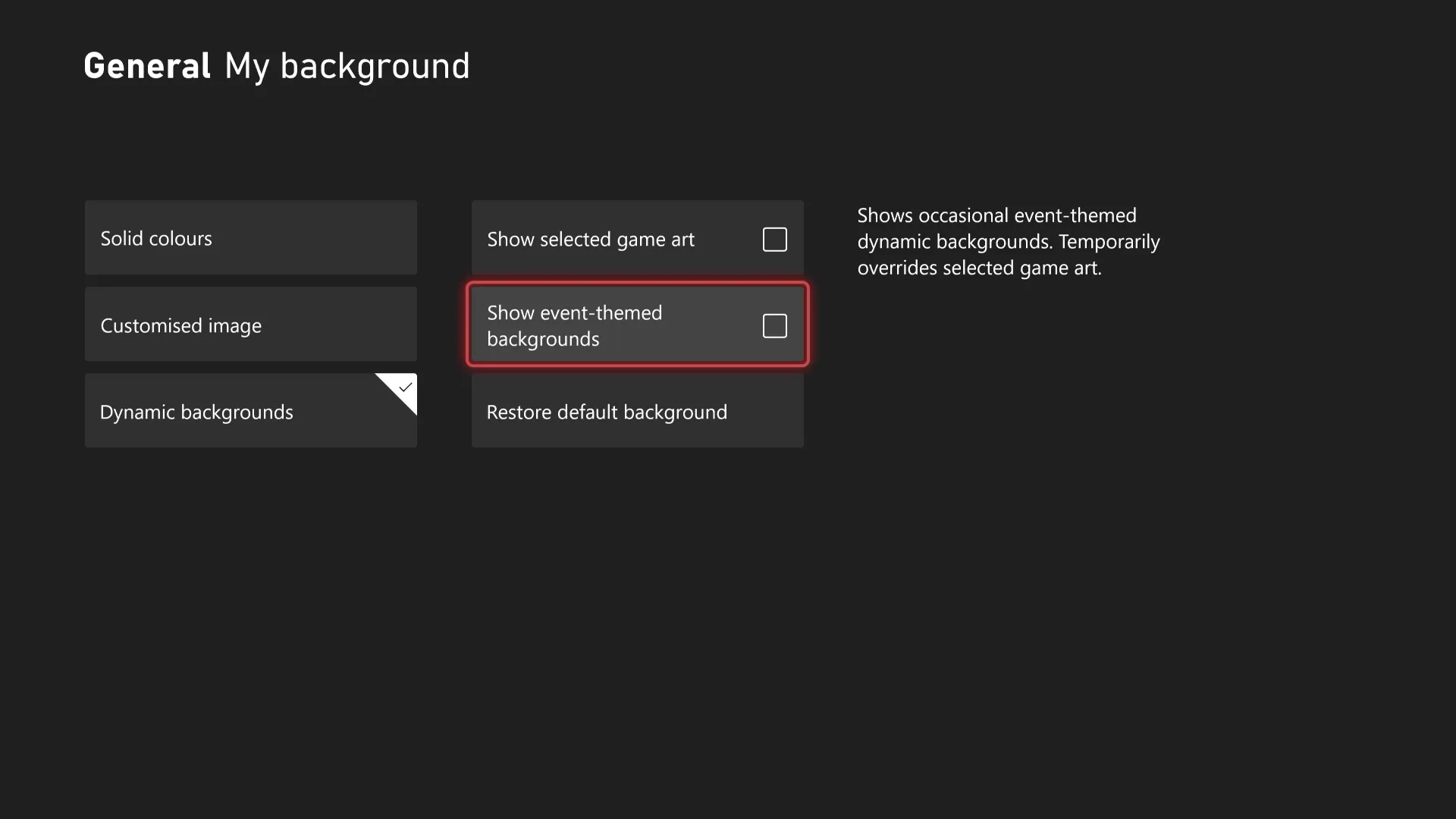Tick the Show selected game art checkbox
1456x819 pixels.
coord(774,240)
